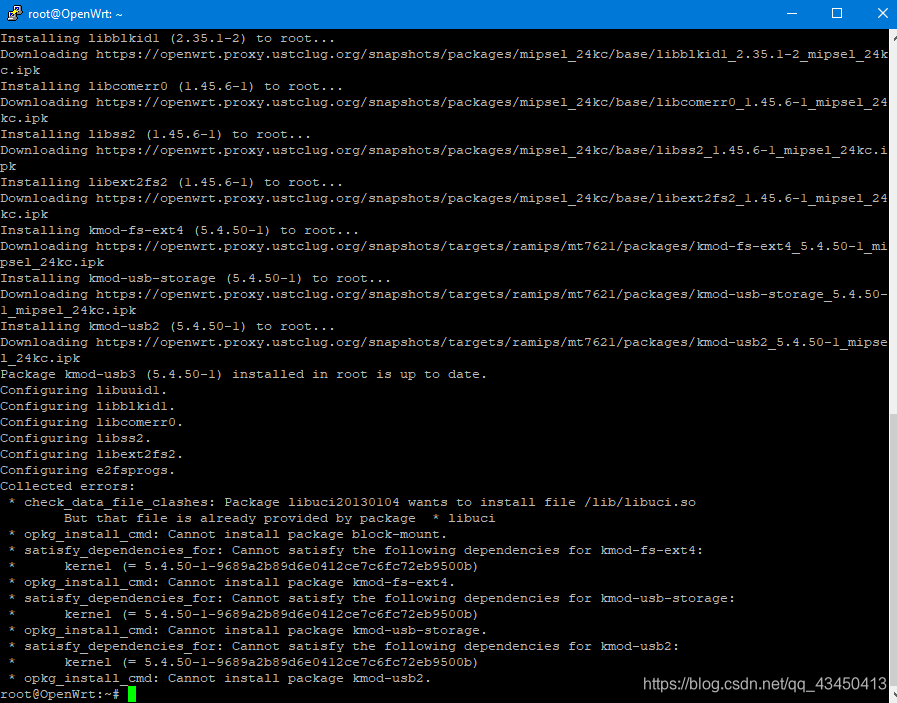897x703 pixels.
Task: Click 'Installing libblkid1 (2.35.1-2)' line
Action: [168, 38]
